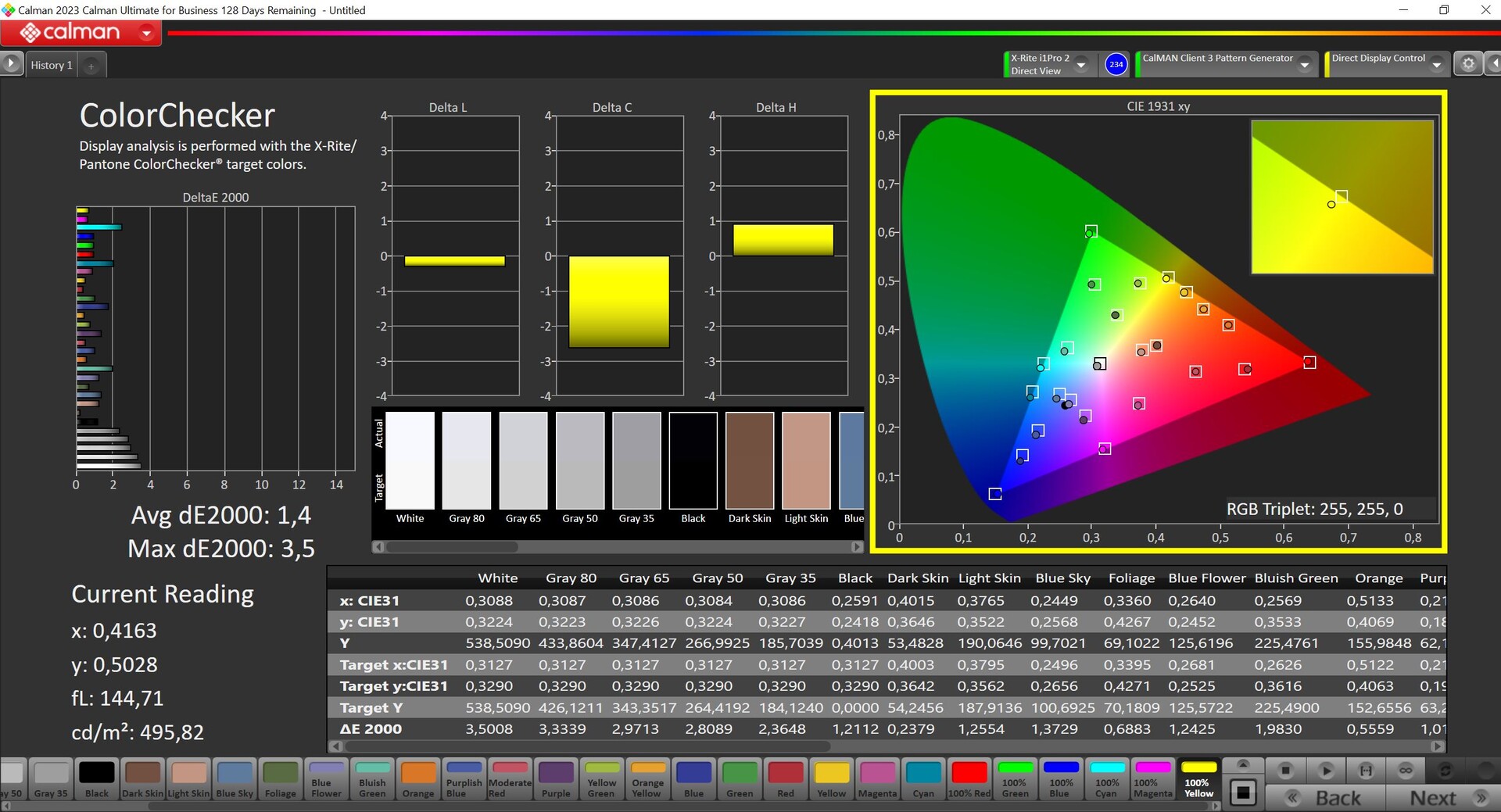1501x812 pixels.
Task: Click the continuous read infinity icon
Action: click(1406, 771)
